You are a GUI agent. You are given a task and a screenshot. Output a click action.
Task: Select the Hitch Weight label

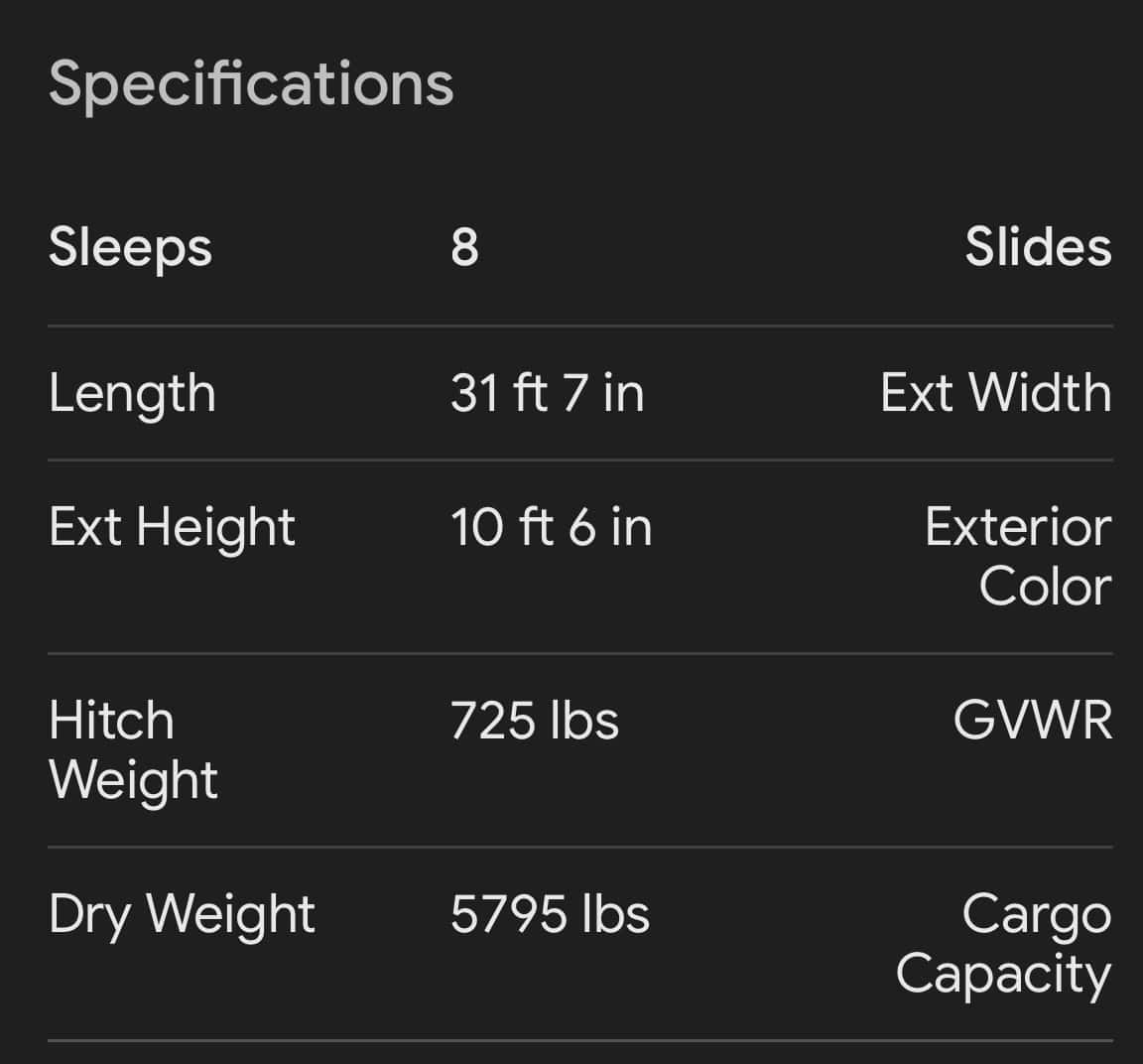[133, 750]
